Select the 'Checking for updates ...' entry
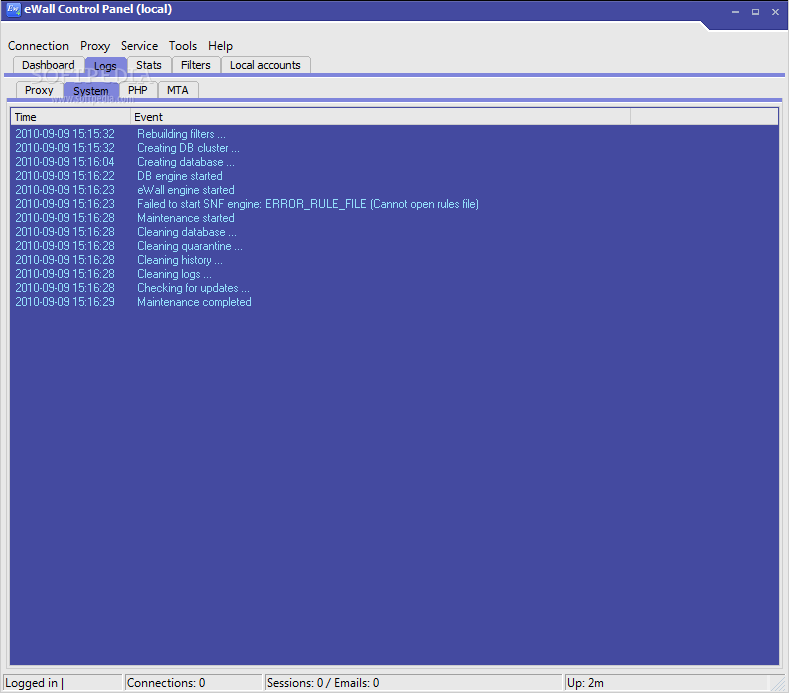The image size is (789, 693). pyautogui.click(x=394, y=288)
